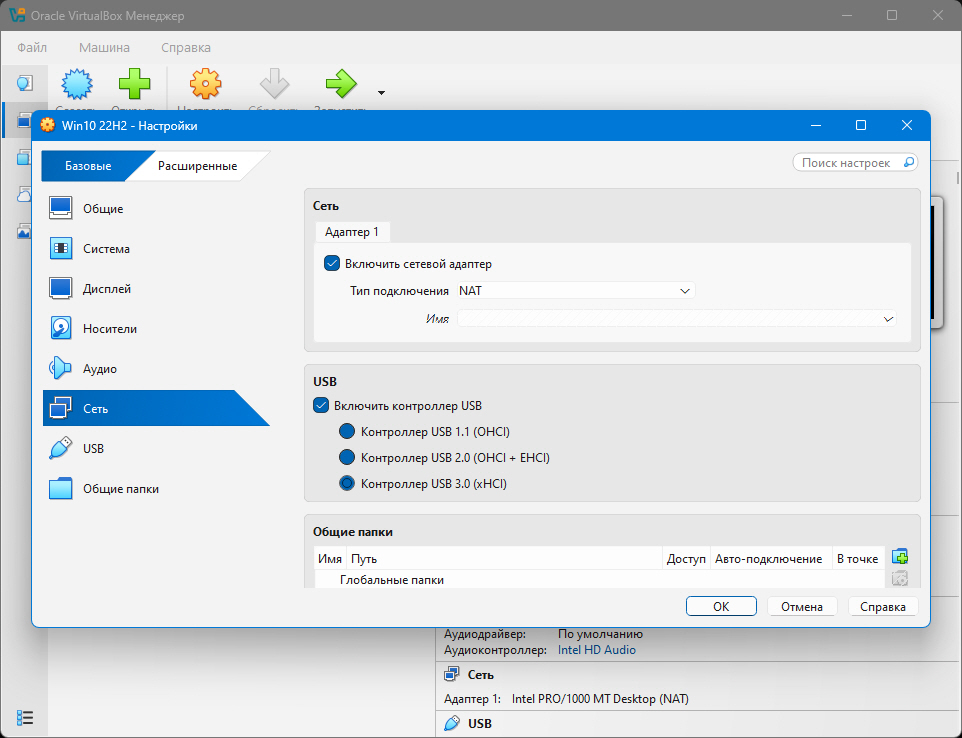Open the USB category in sidebar
Screen dimensions: 962x738
156,448
